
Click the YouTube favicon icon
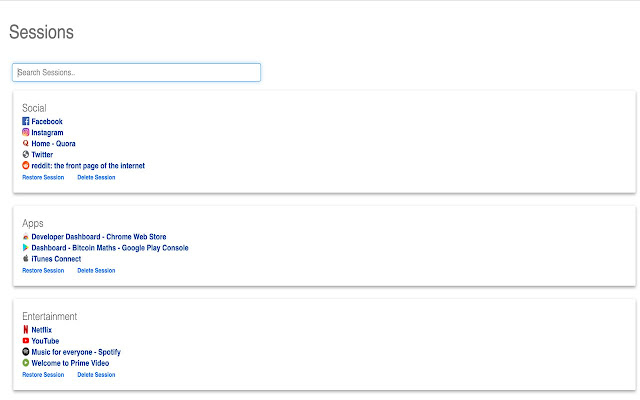pos(26,341)
